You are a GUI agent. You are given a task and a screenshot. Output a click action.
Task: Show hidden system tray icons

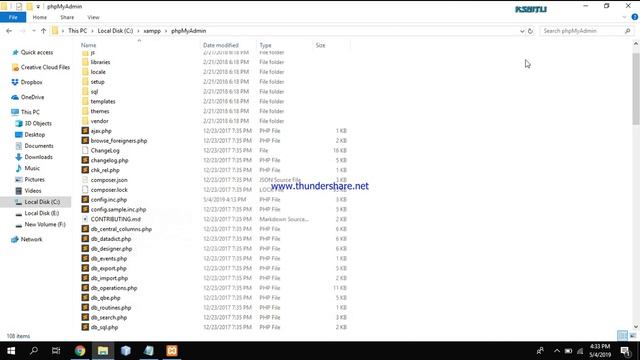point(557,351)
